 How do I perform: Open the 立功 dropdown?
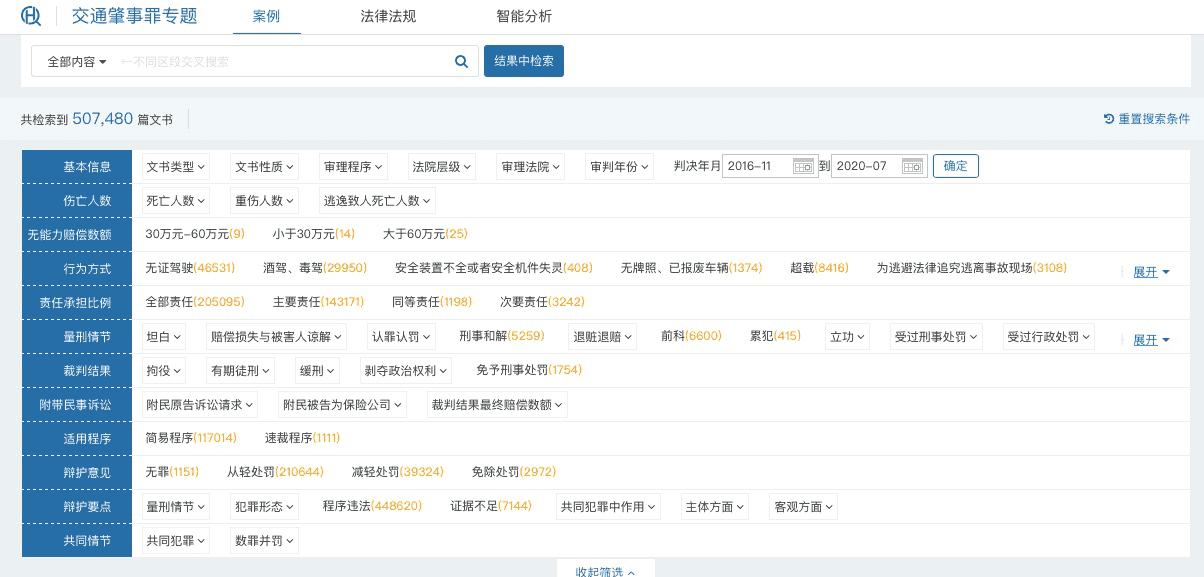coord(848,337)
